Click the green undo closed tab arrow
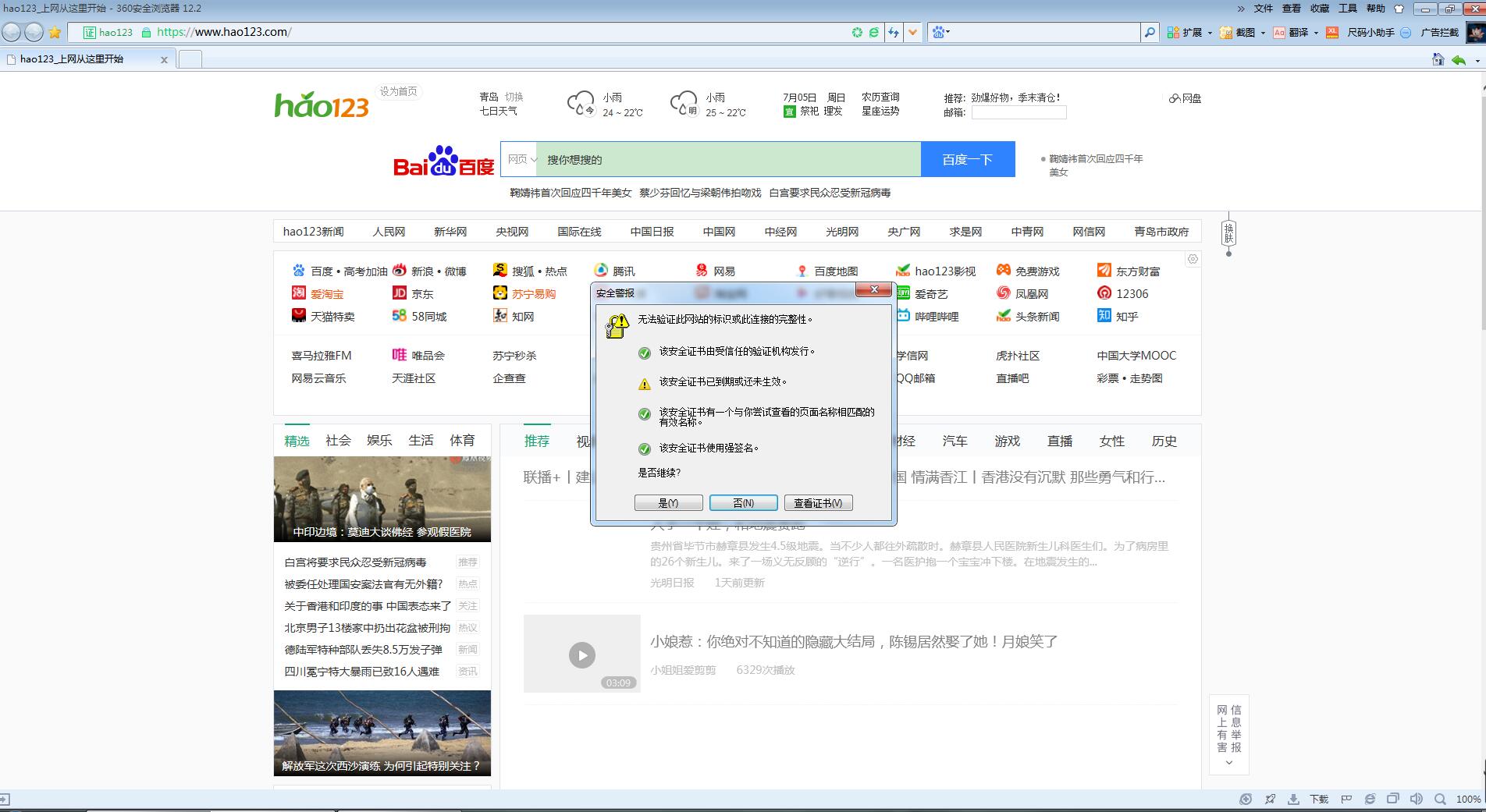Viewport: 1486px width, 812px height. tap(1458, 59)
